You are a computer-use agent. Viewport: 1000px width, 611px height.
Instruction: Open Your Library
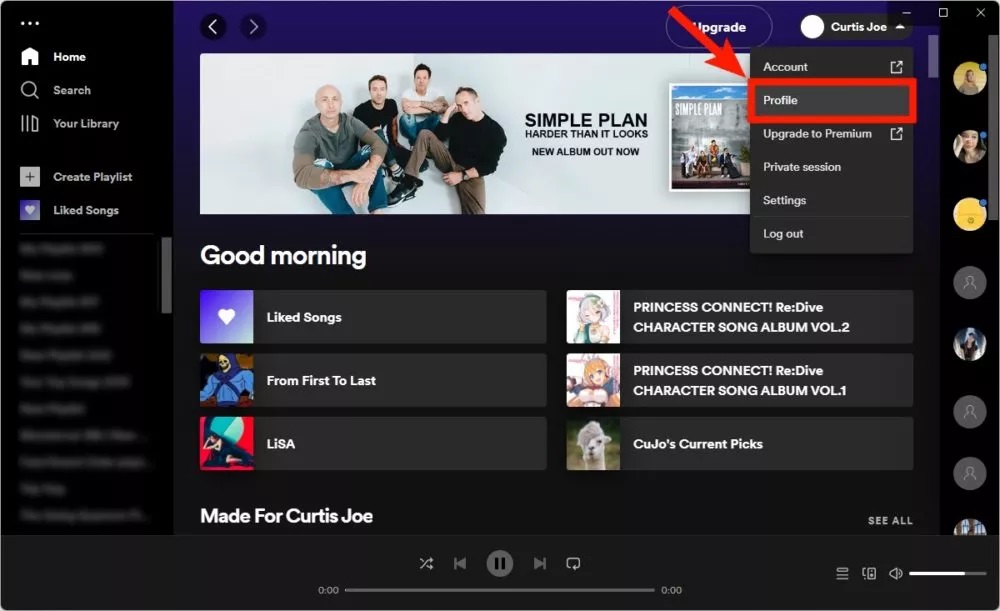click(30, 123)
